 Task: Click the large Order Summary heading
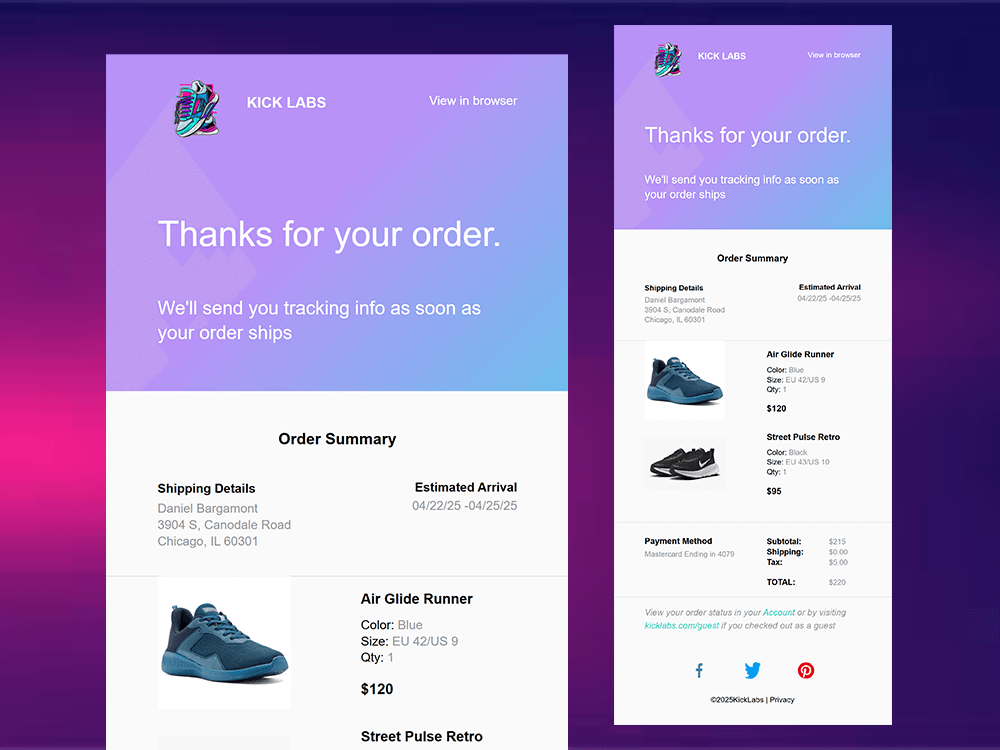(x=337, y=439)
